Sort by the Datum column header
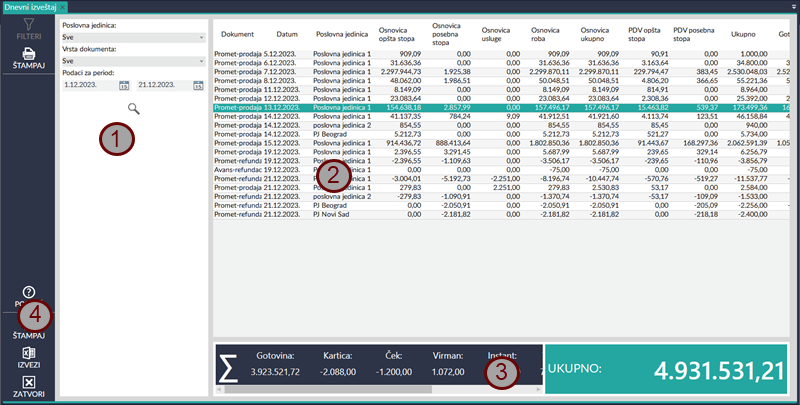 (287, 34)
